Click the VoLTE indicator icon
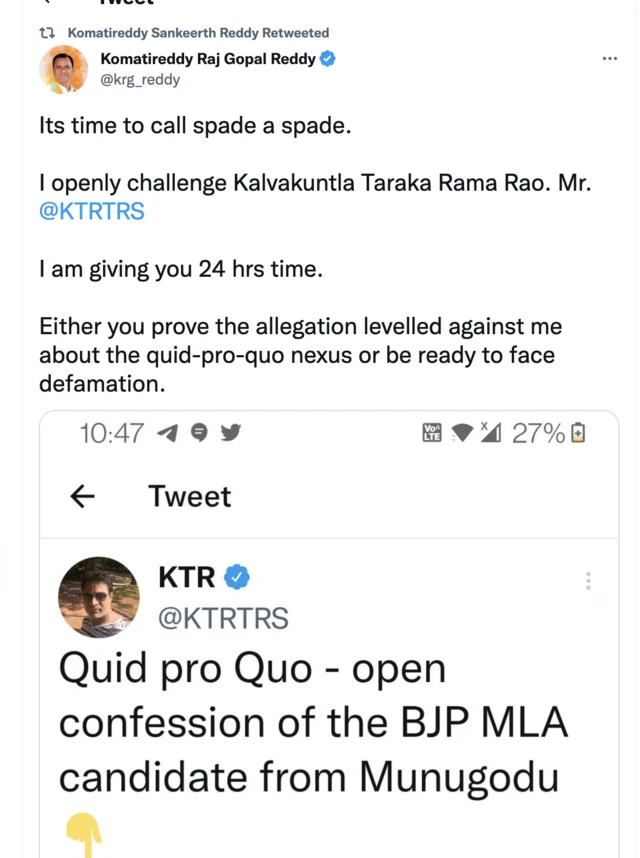 (x=433, y=433)
